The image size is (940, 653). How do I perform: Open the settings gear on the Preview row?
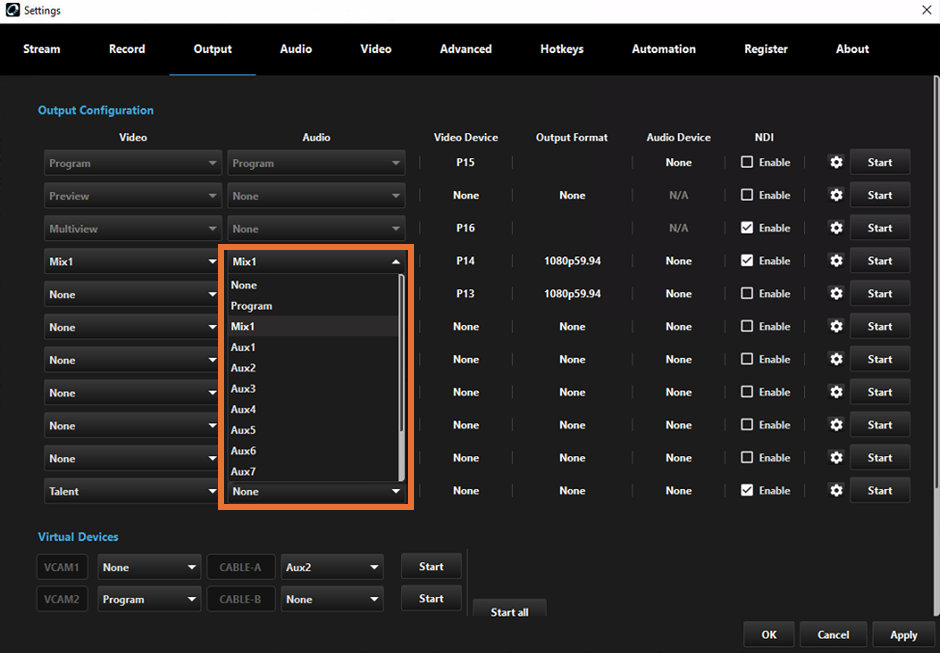click(835, 195)
